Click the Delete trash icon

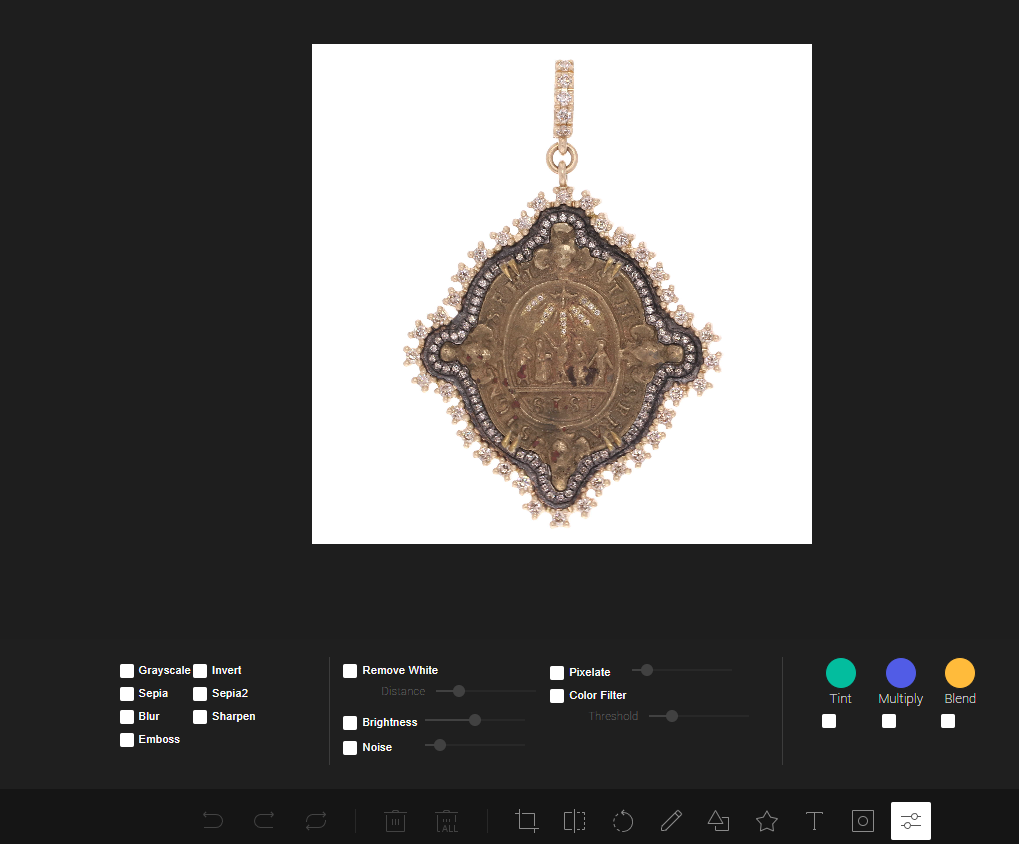point(395,821)
